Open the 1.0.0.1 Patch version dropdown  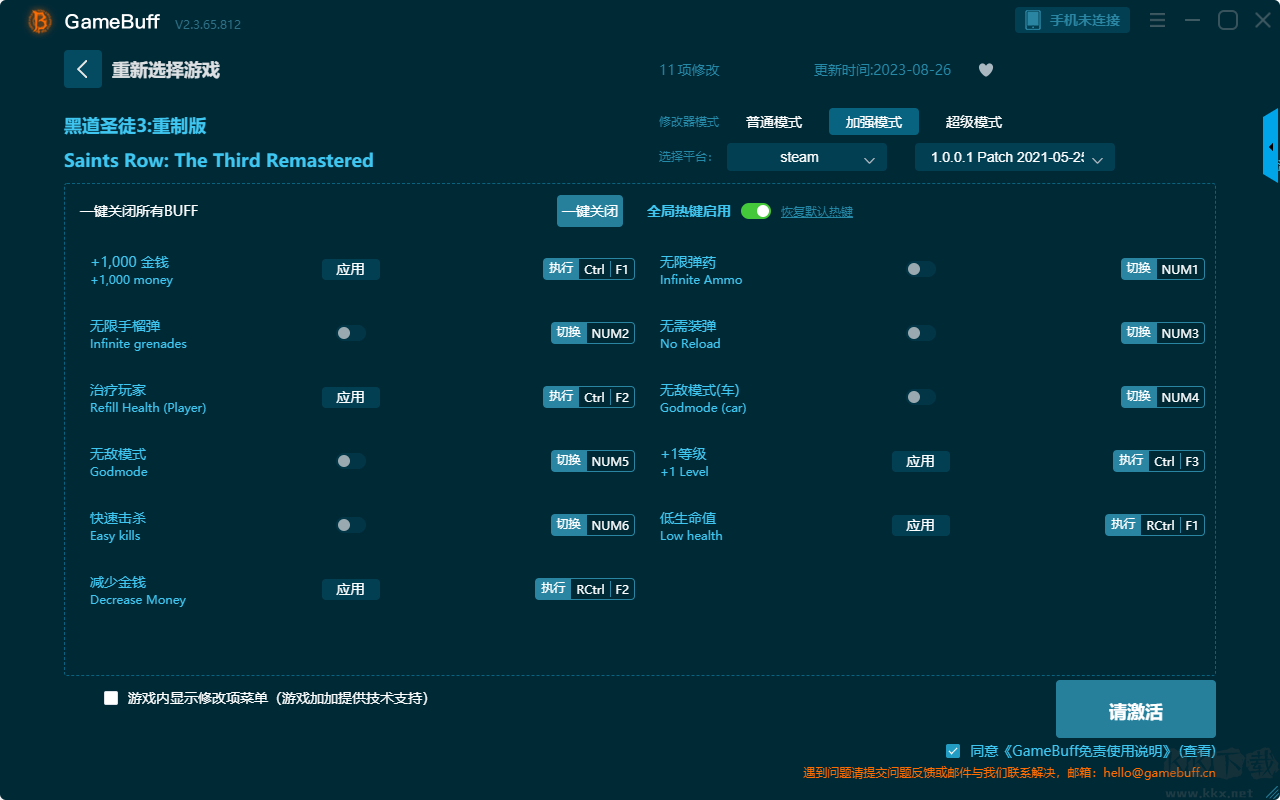click(1015, 157)
